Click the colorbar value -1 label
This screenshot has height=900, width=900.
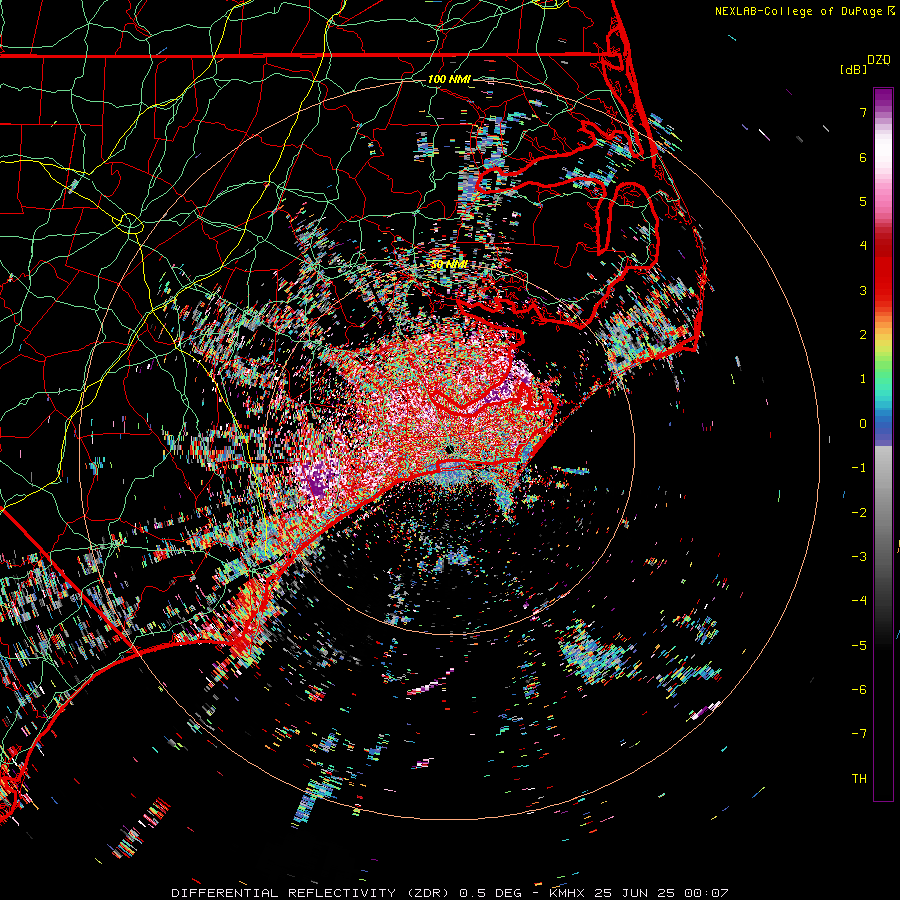click(x=859, y=468)
